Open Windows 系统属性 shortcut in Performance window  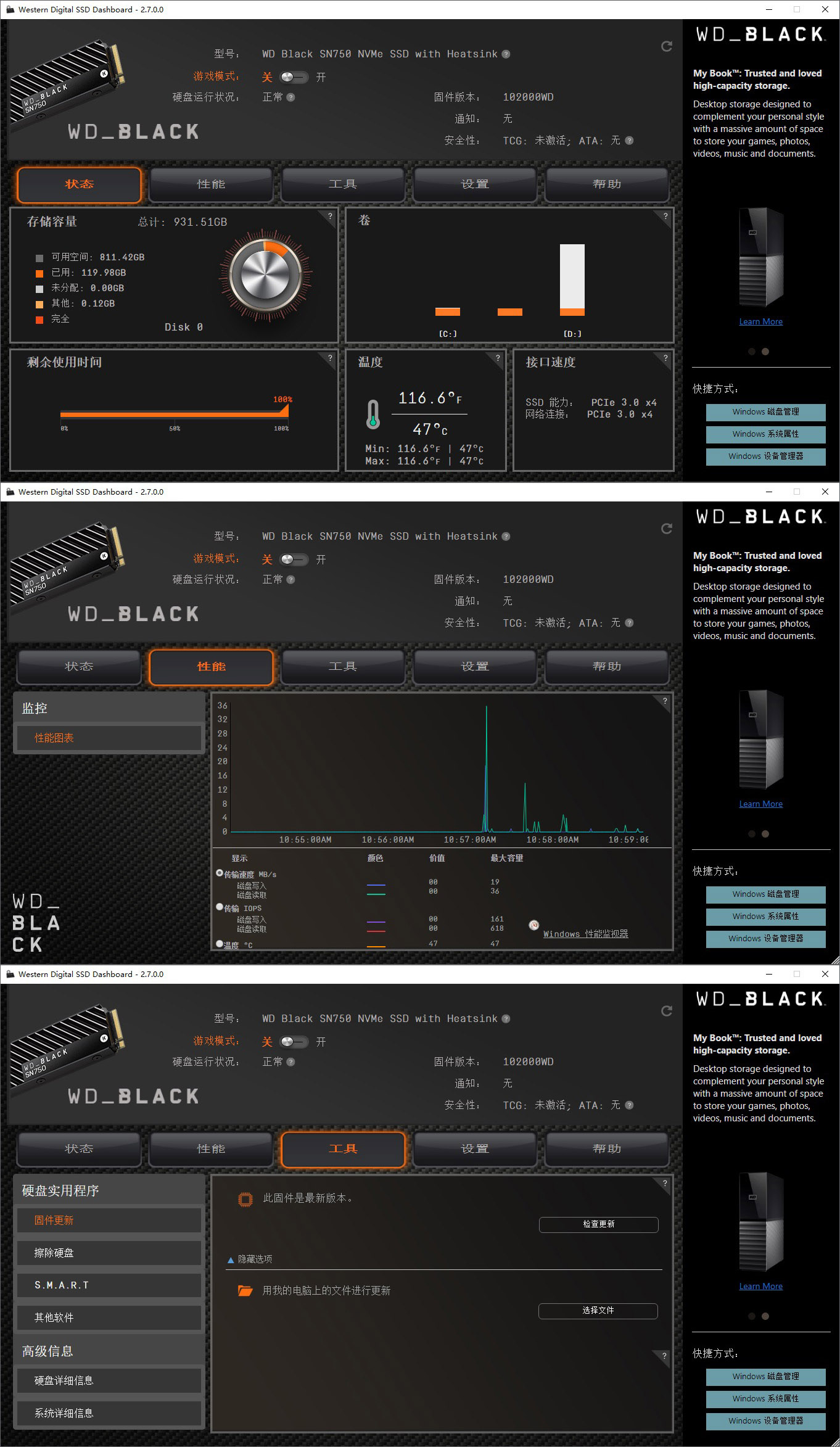pos(766,917)
